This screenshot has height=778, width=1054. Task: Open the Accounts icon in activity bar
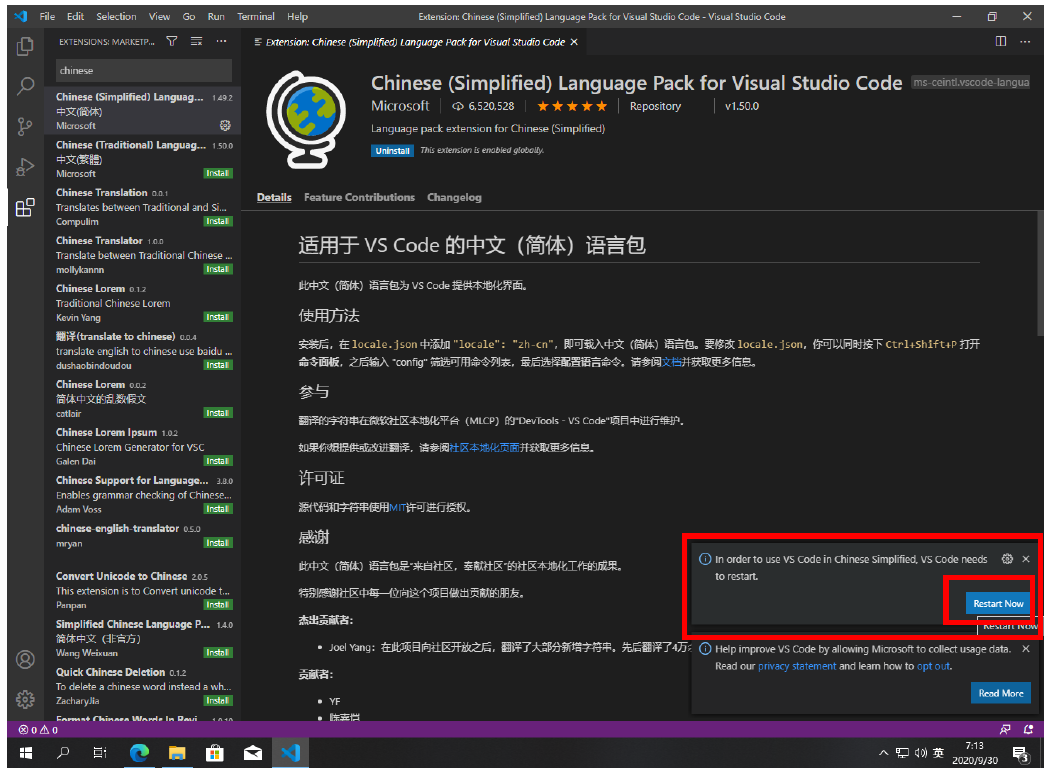(26, 659)
